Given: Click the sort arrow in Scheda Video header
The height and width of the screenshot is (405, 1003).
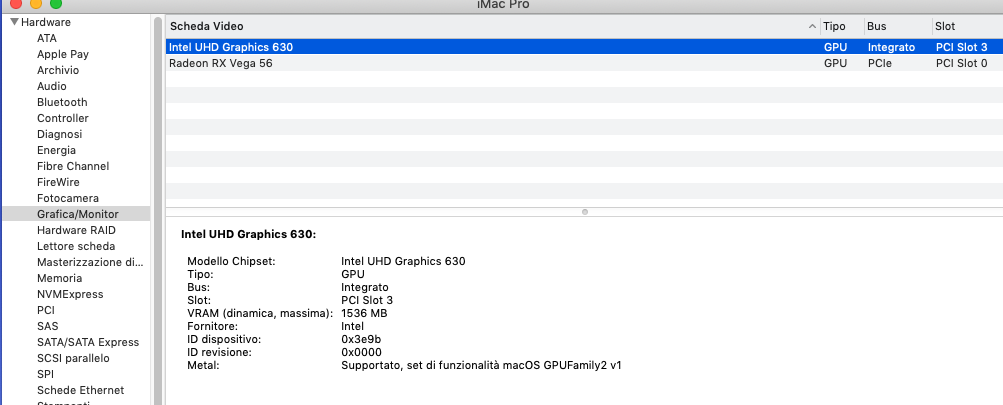Looking at the screenshot, I should pos(812,26).
